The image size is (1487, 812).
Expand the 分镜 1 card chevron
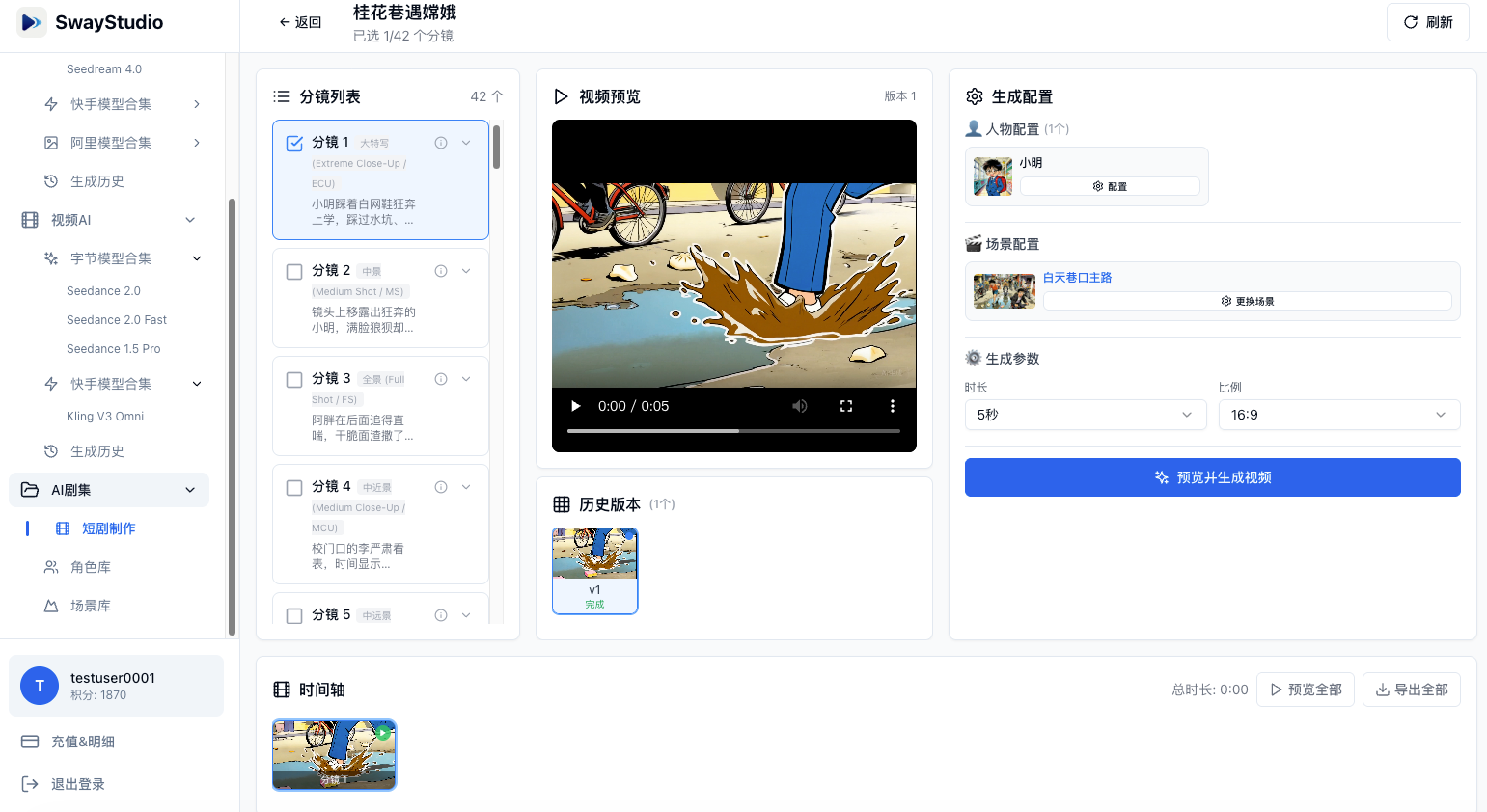pos(466,143)
